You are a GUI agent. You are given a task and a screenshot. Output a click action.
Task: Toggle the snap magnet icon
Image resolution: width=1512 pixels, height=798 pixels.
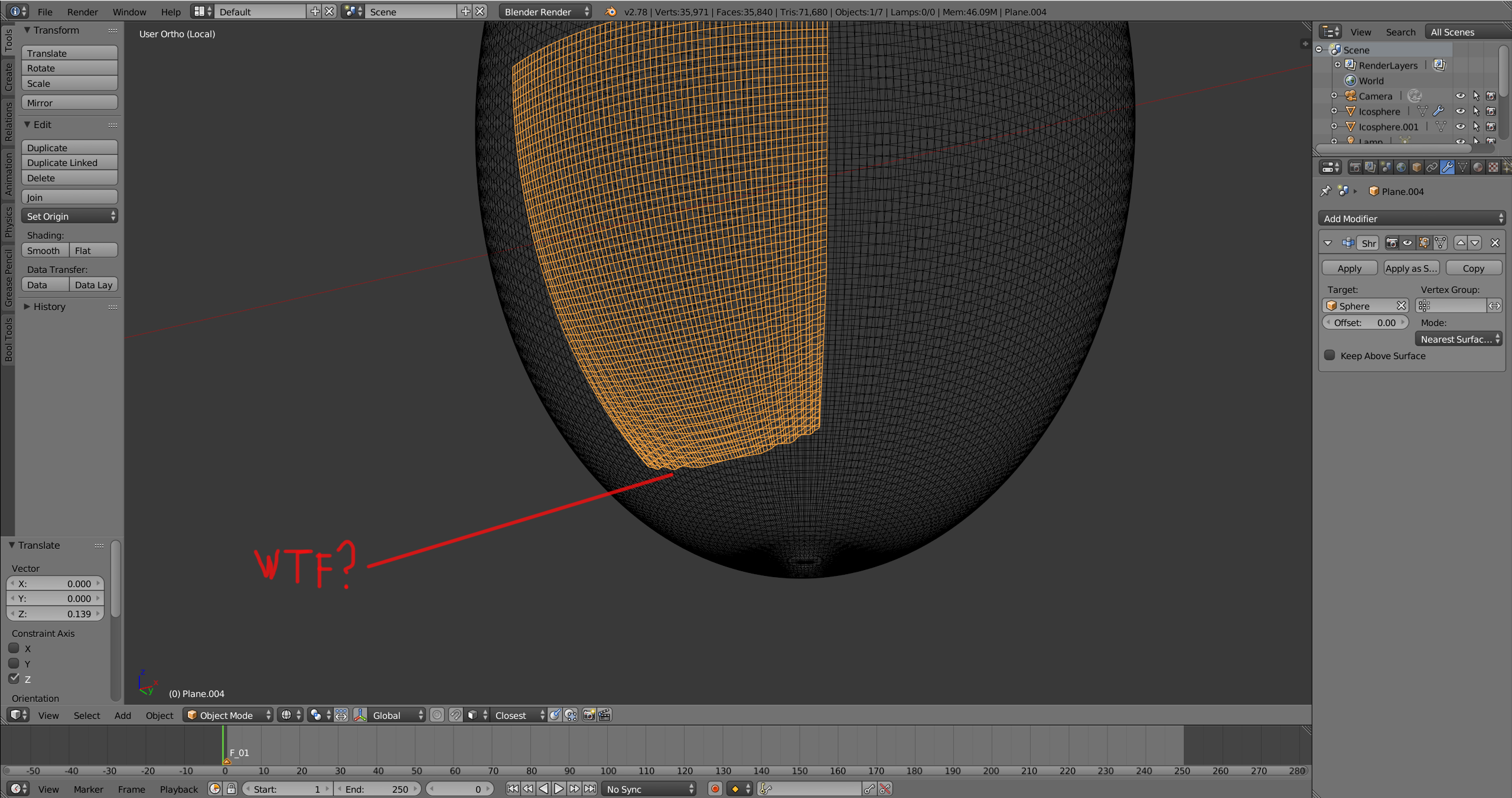(455, 715)
